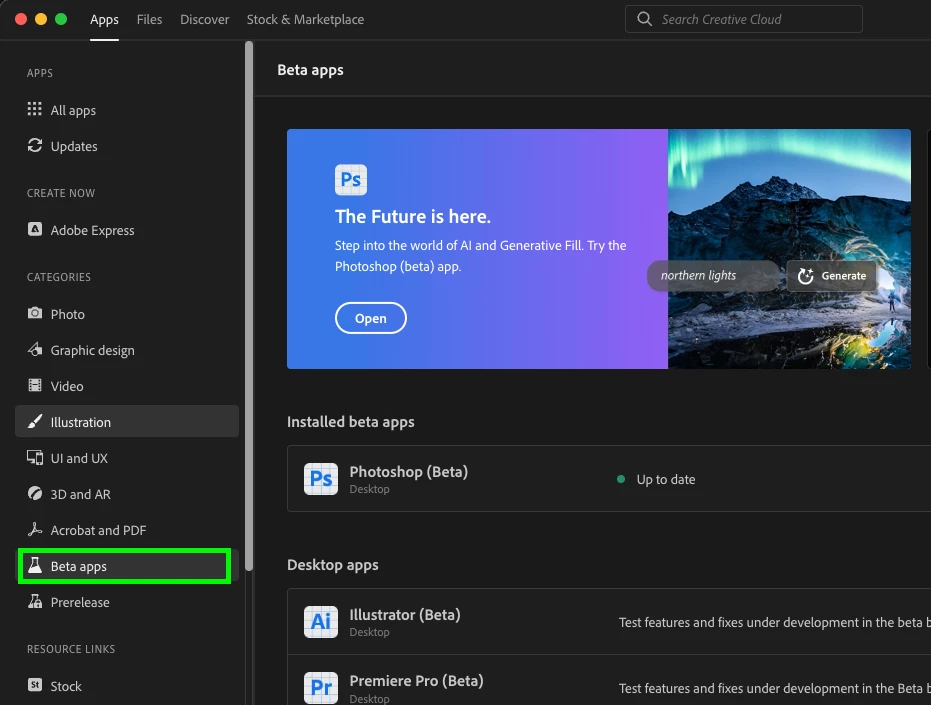Click the Up to date status text
The height and width of the screenshot is (705, 931).
(666, 479)
